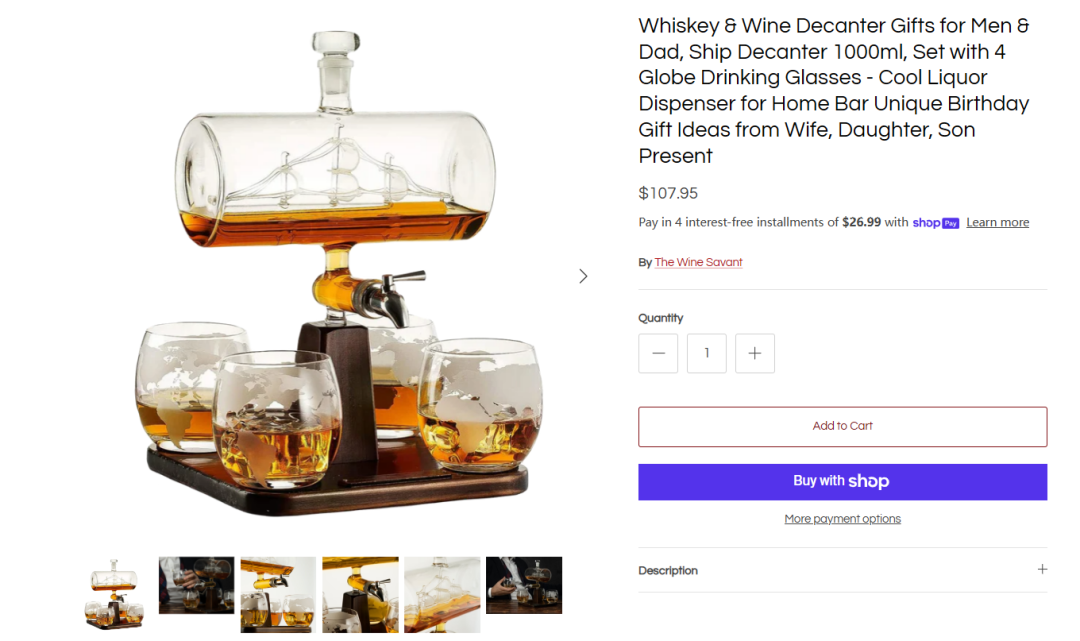The width and height of the screenshot is (1080, 641).
Task: Click the next image arrow chevron
Action: point(583,276)
